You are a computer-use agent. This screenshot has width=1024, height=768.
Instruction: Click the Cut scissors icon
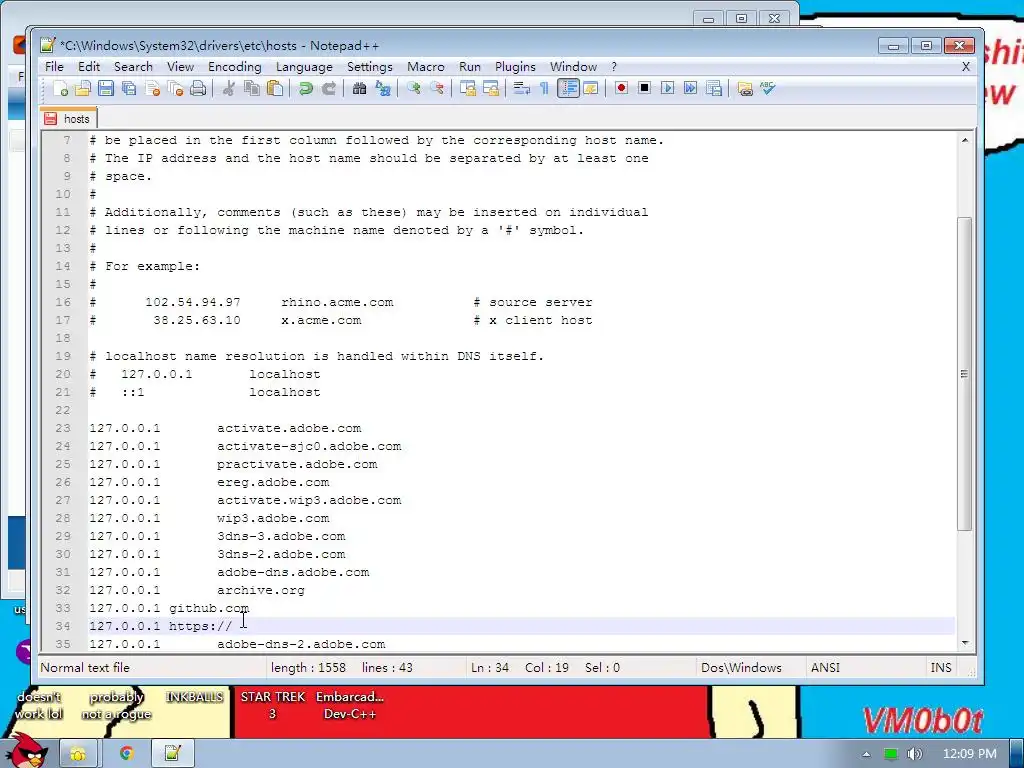coord(229,89)
